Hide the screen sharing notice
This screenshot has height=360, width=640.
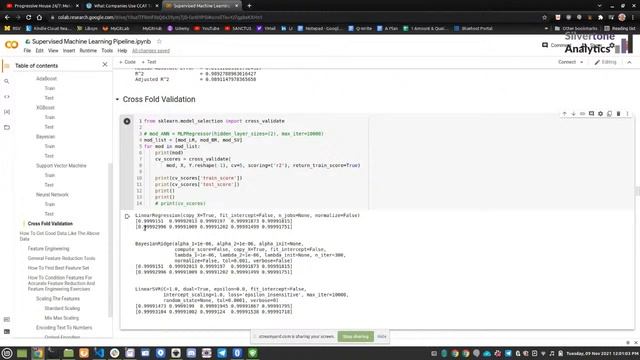(x=382, y=336)
